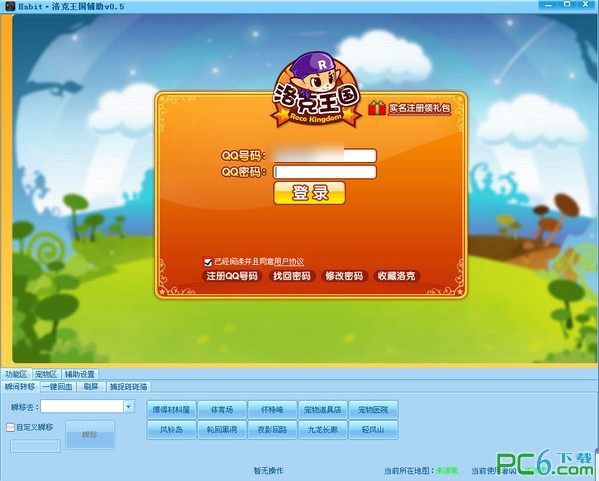Image resolution: width=599 pixels, height=481 pixels.
Task: Click the 当前所在地图 status label
Action: (410, 471)
